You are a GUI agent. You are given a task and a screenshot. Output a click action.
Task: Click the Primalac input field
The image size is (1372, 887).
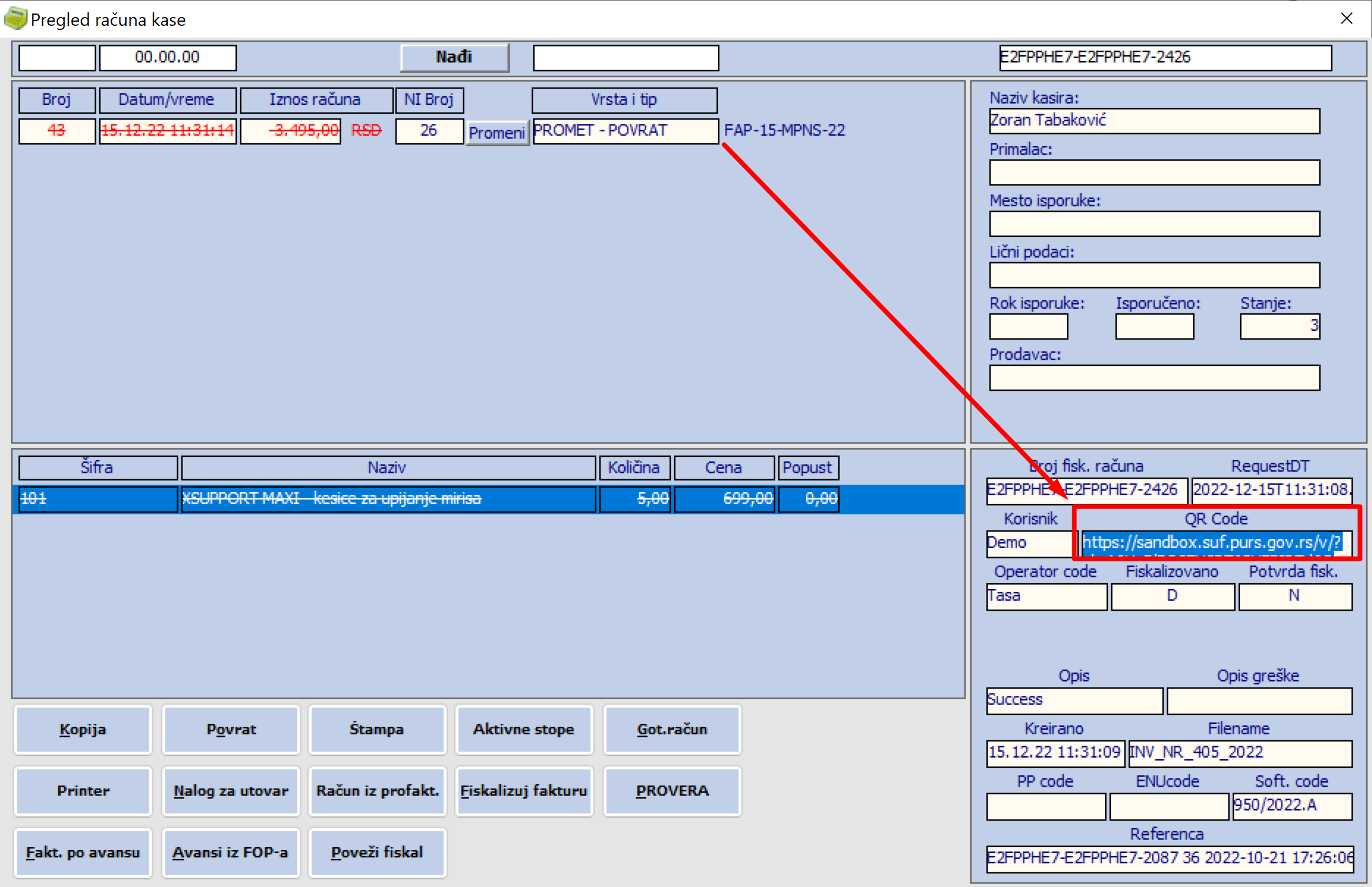click(x=1154, y=172)
